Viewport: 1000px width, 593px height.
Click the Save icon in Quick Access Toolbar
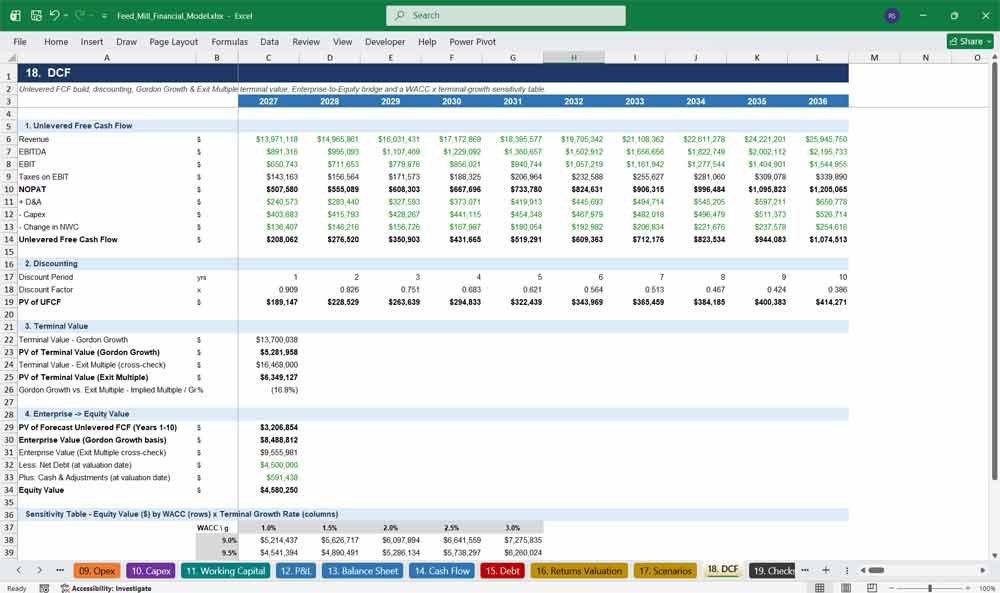point(36,15)
